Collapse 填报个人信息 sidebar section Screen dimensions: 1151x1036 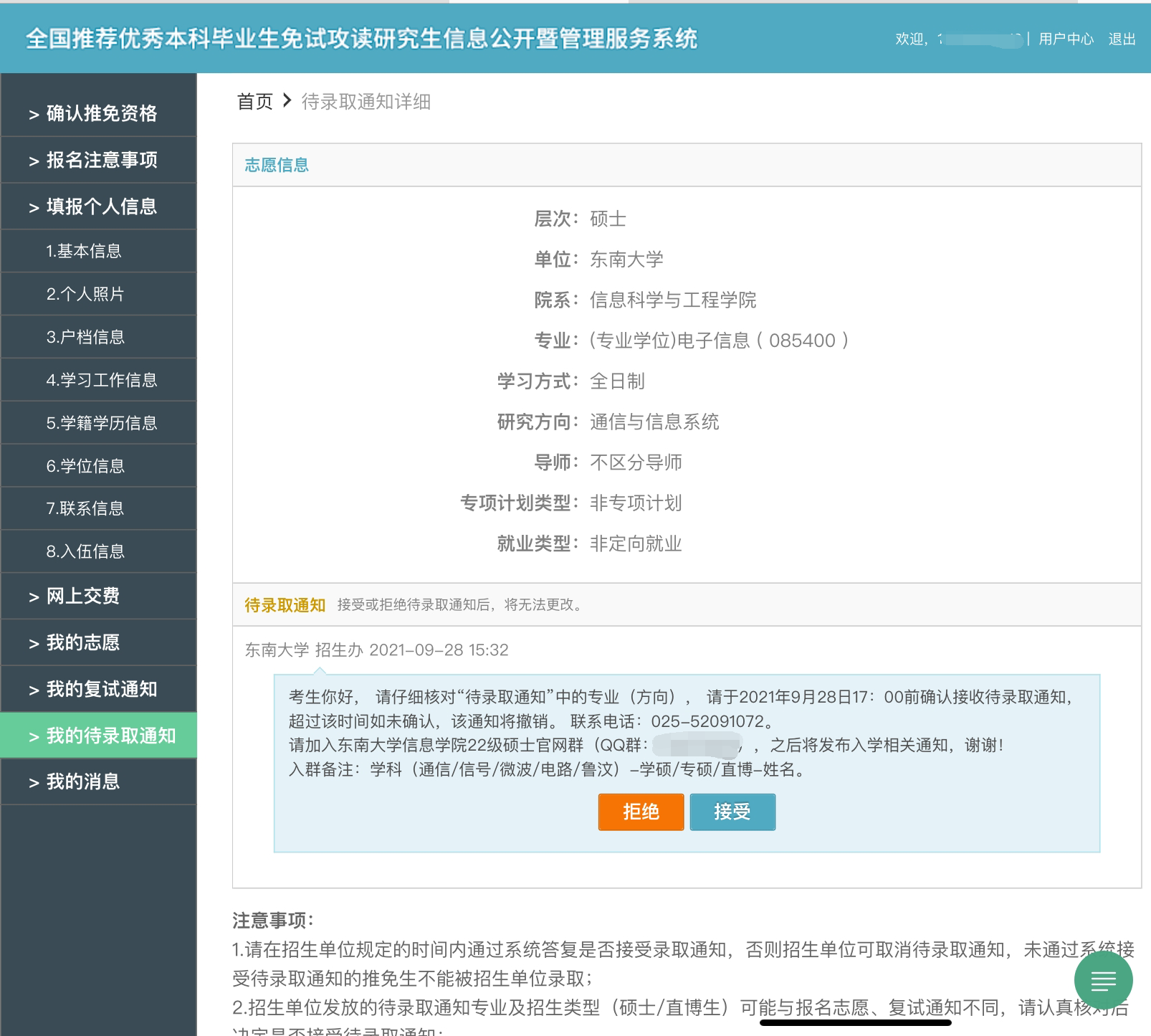pyautogui.click(x=99, y=206)
